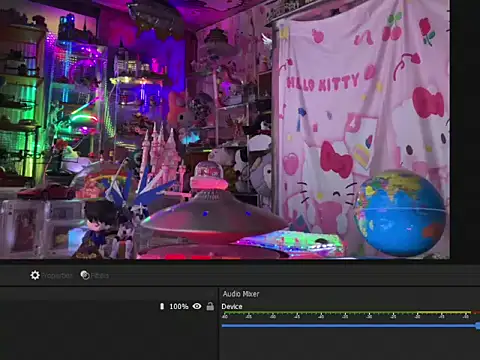Image resolution: width=480 pixels, height=360 pixels.
Task: Click the battery indicator icon beside 100%
Action: [x=162, y=306]
